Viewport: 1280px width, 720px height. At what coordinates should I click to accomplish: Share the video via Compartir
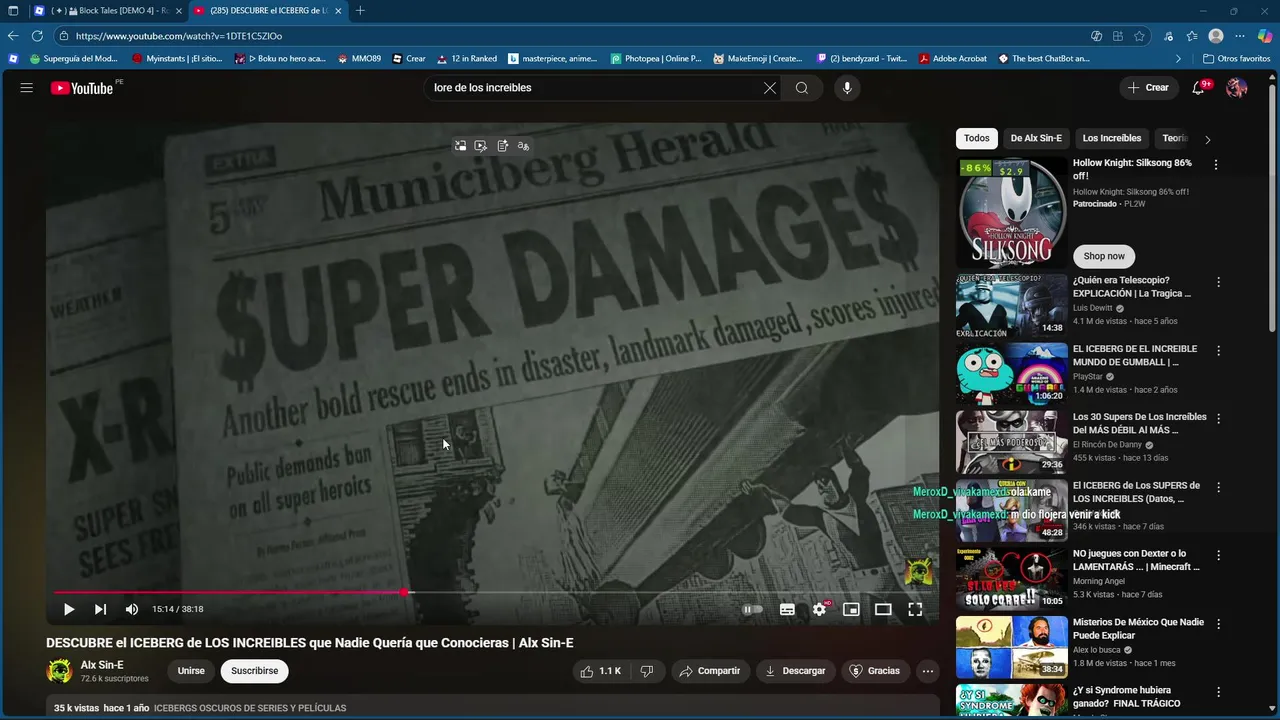coord(709,671)
